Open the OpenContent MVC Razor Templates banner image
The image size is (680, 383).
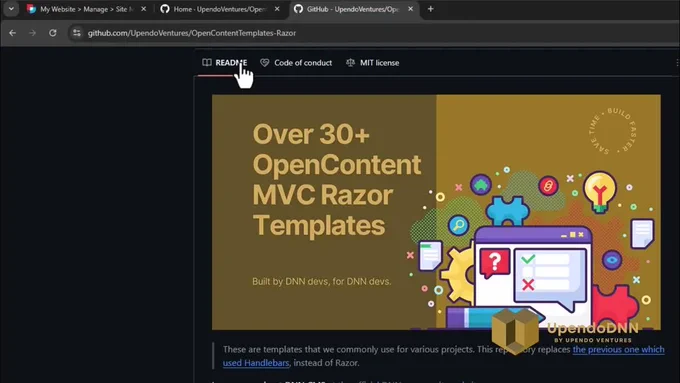click(x=436, y=212)
